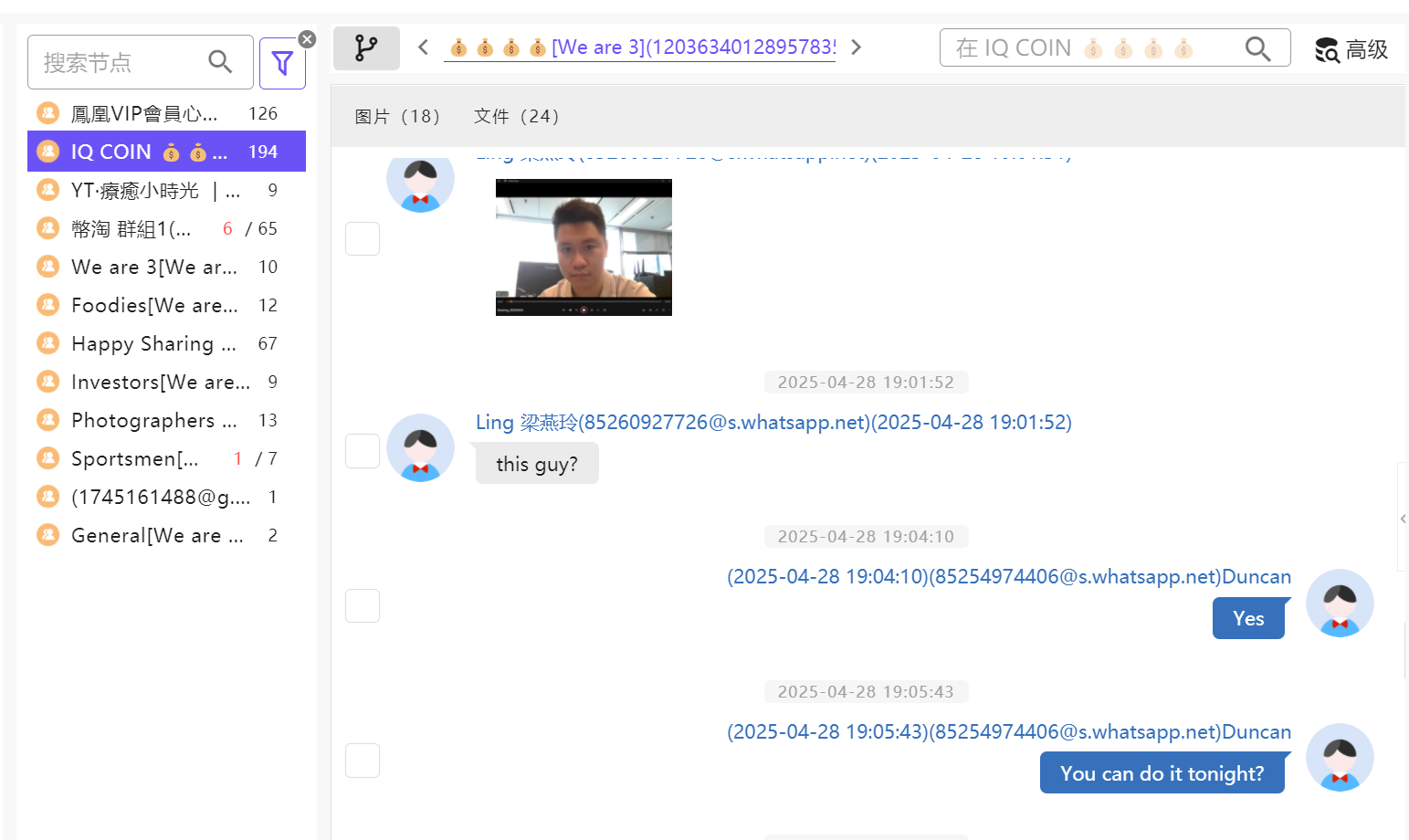Click the branch icon button in toolbar
The width and height of the screenshot is (1409, 840).
pyautogui.click(x=366, y=48)
